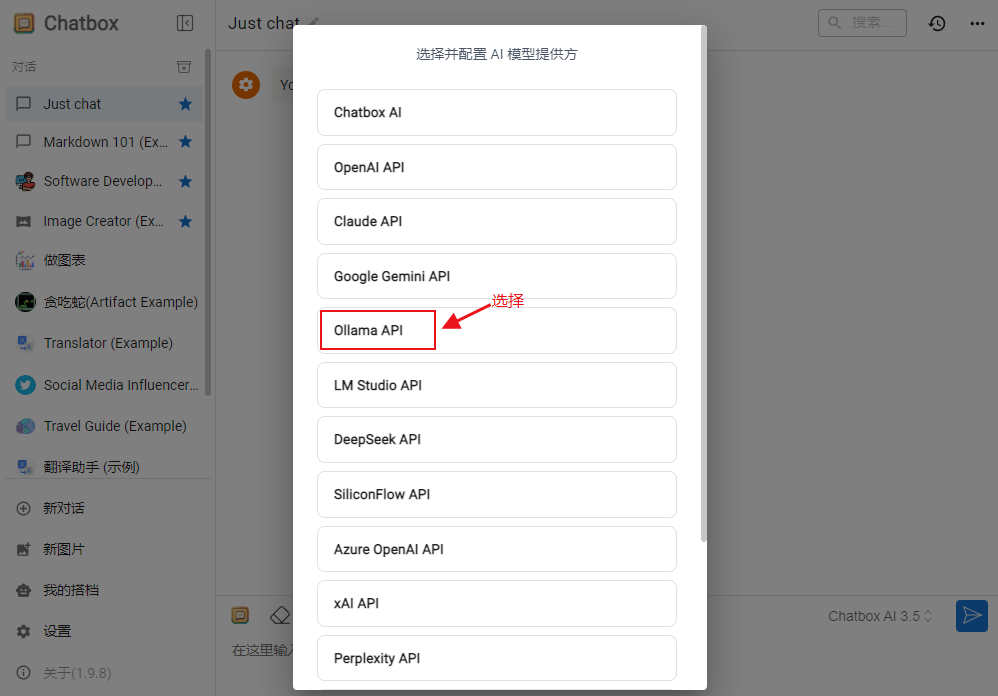
Task: Click the 搜索 search input field
Action: [862, 22]
